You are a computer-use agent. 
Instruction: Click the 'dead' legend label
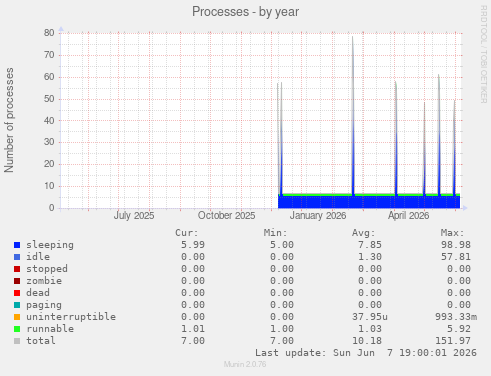point(38,293)
